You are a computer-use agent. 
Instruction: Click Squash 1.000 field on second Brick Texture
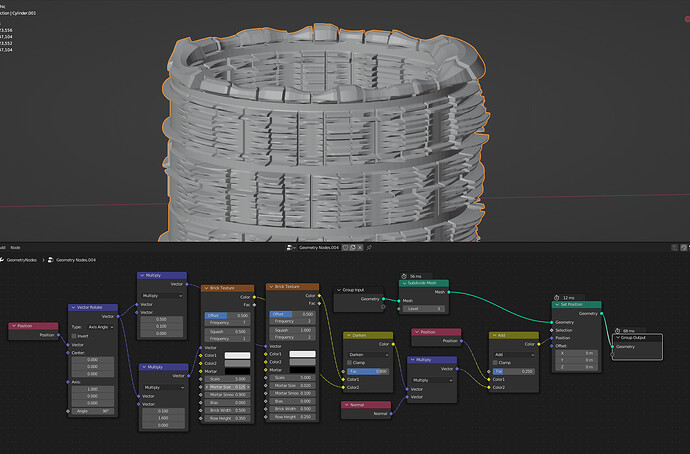tap(293, 330)
